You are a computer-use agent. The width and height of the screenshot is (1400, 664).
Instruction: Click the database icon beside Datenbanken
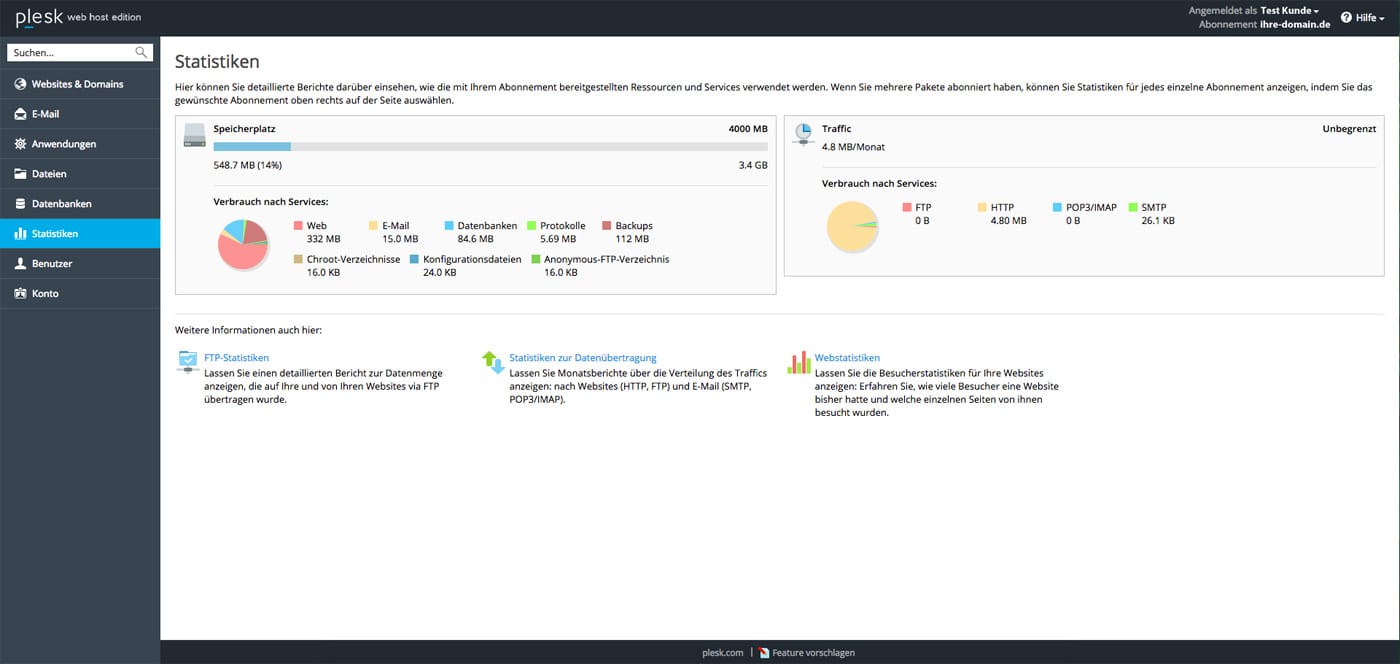tap(21, 204)
